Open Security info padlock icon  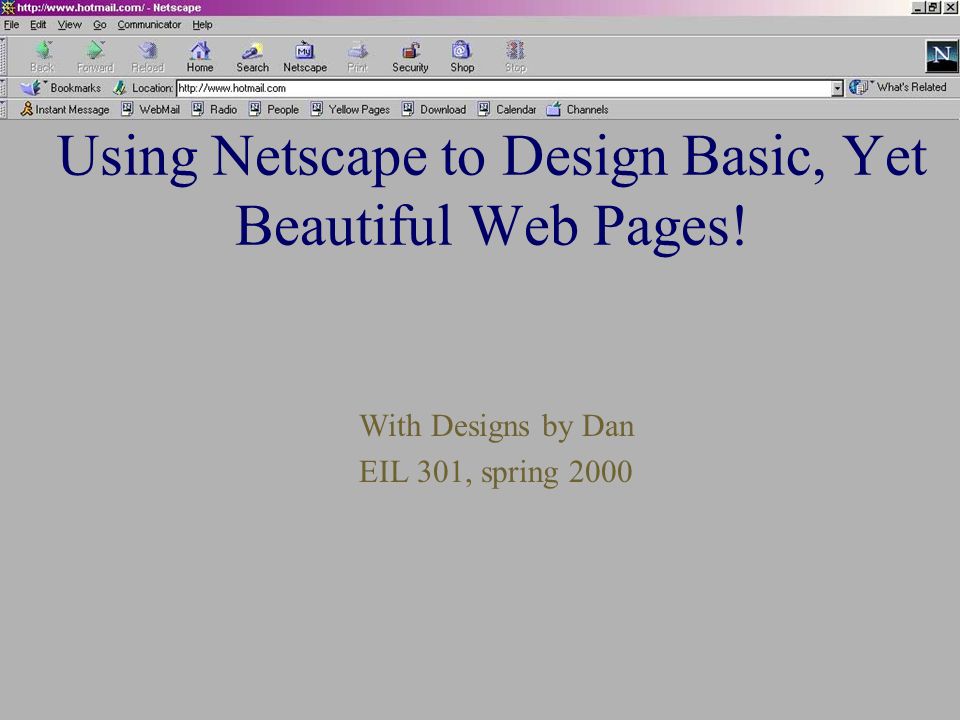(410, 57)
